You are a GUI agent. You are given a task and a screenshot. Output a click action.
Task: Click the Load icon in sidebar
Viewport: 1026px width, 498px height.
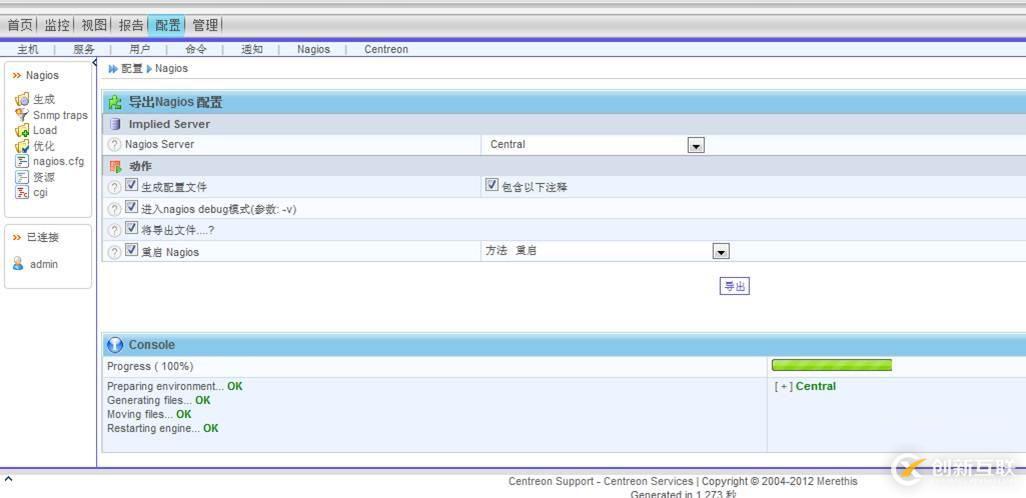click(22, 130)
